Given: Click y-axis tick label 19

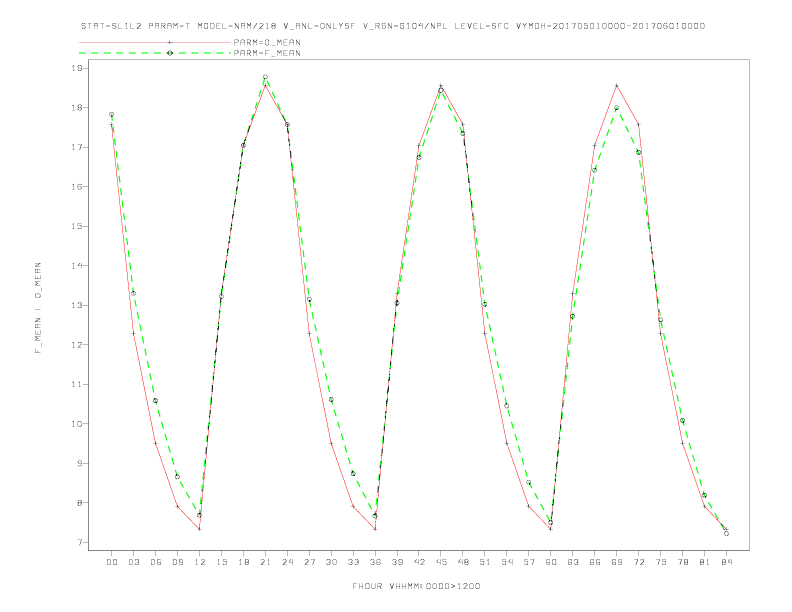Looking at the screenshot, I should point(77,68).
